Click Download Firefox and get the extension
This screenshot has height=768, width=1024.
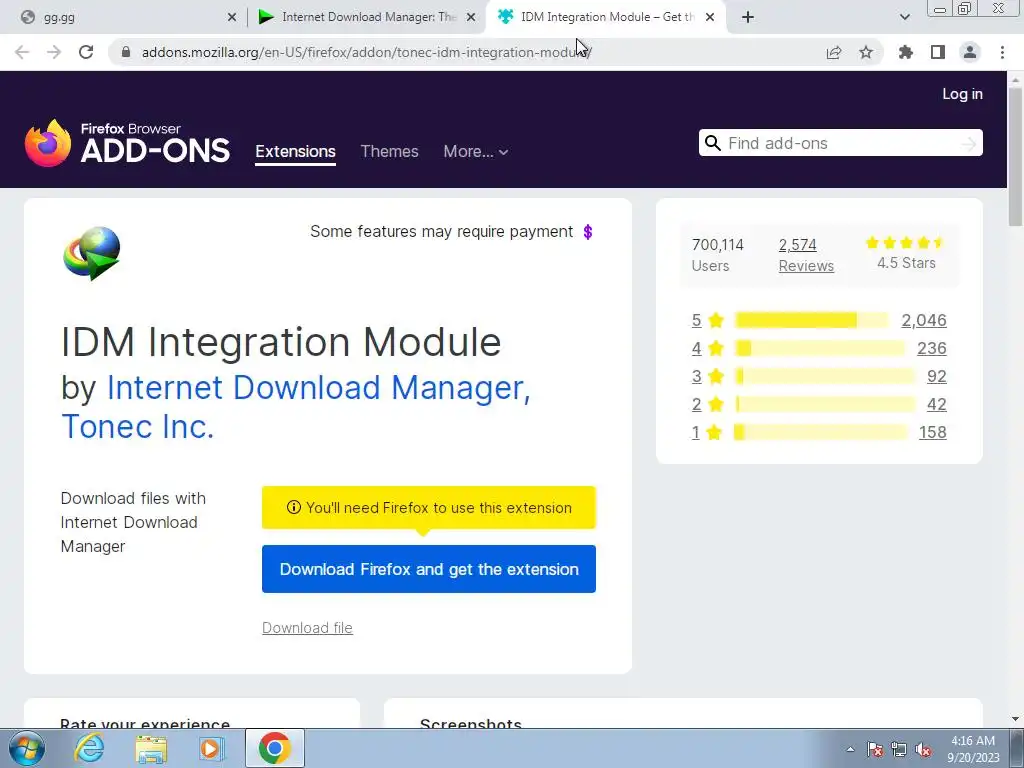(x=428, y=569)
